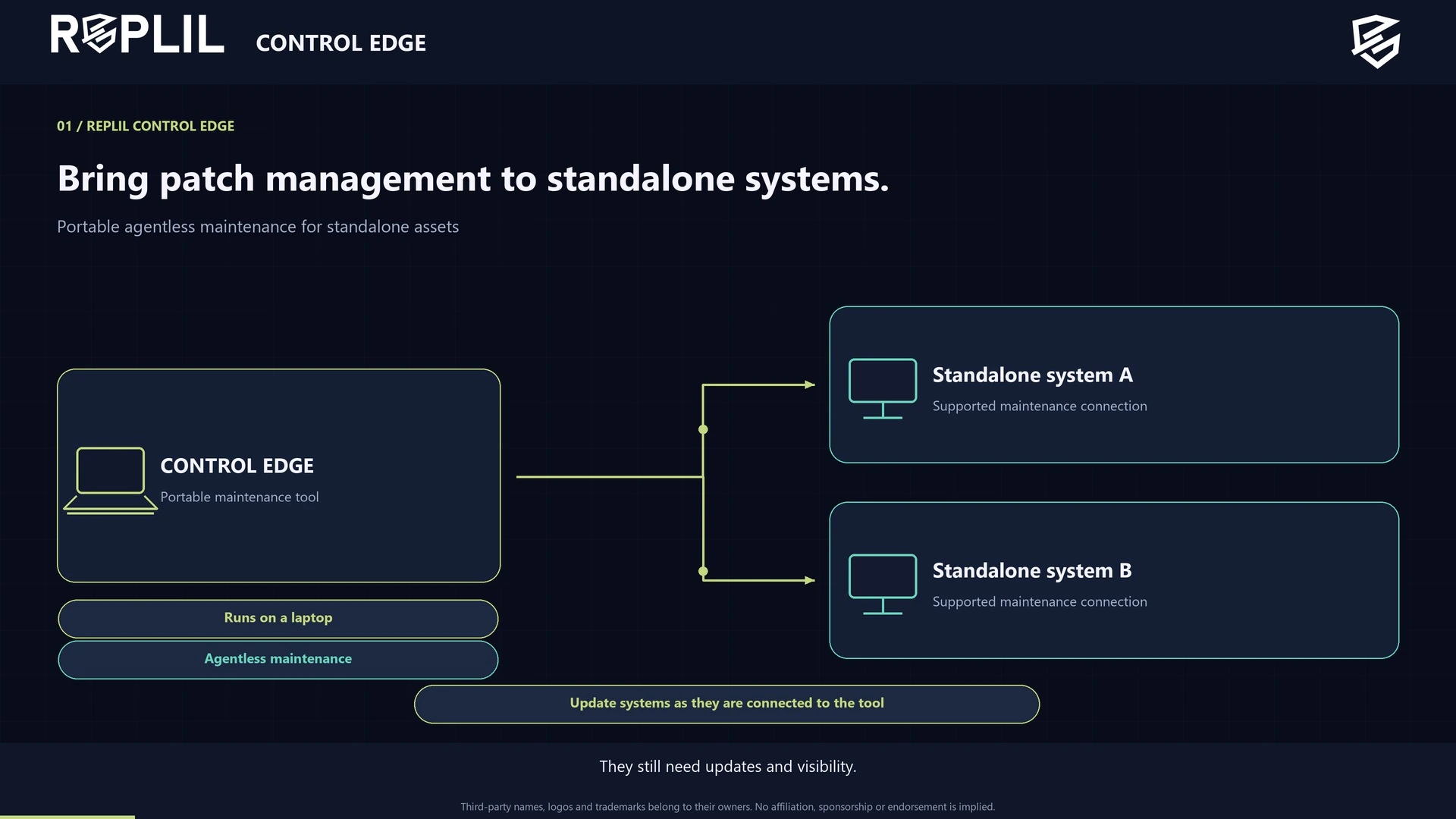The image size is (1456, 819).
Task: Click the caption "They still need updates and visibility."
Action: [728, 767]
